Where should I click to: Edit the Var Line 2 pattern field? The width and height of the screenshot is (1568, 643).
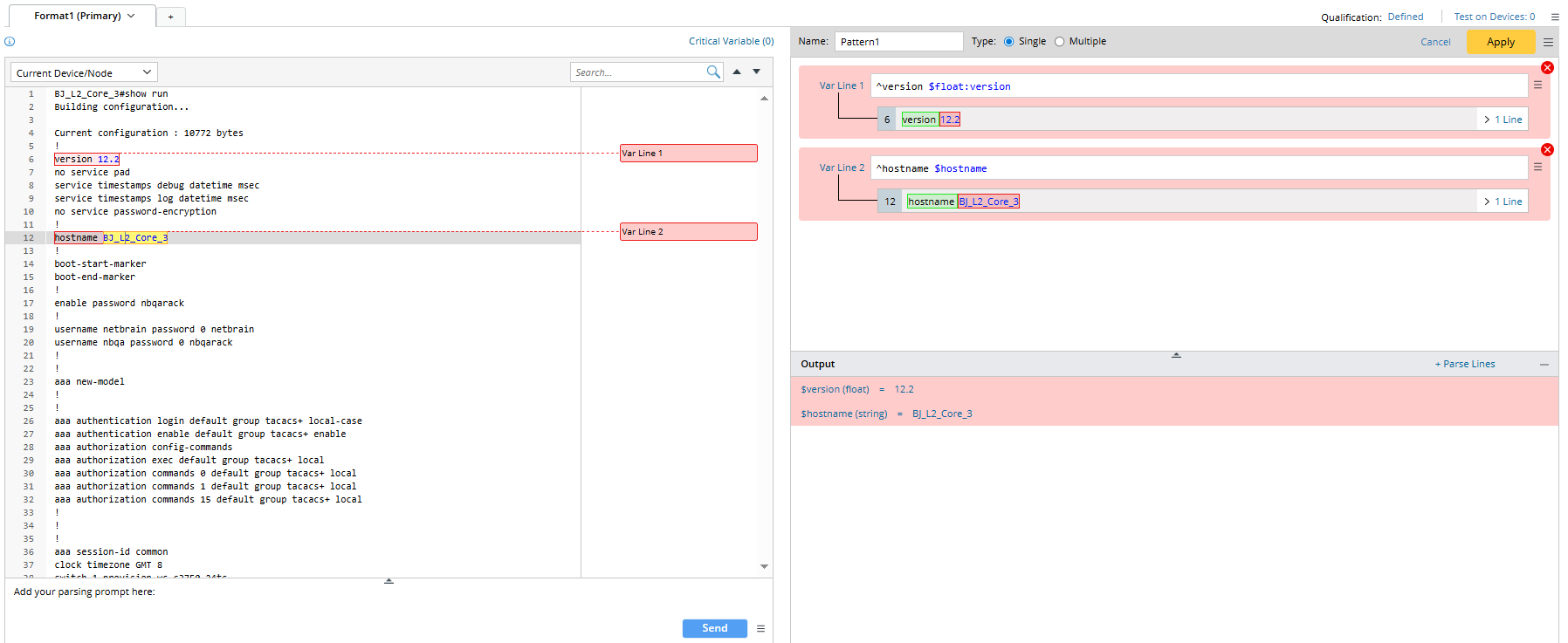pyautogui.click(x=1199, y=168)
